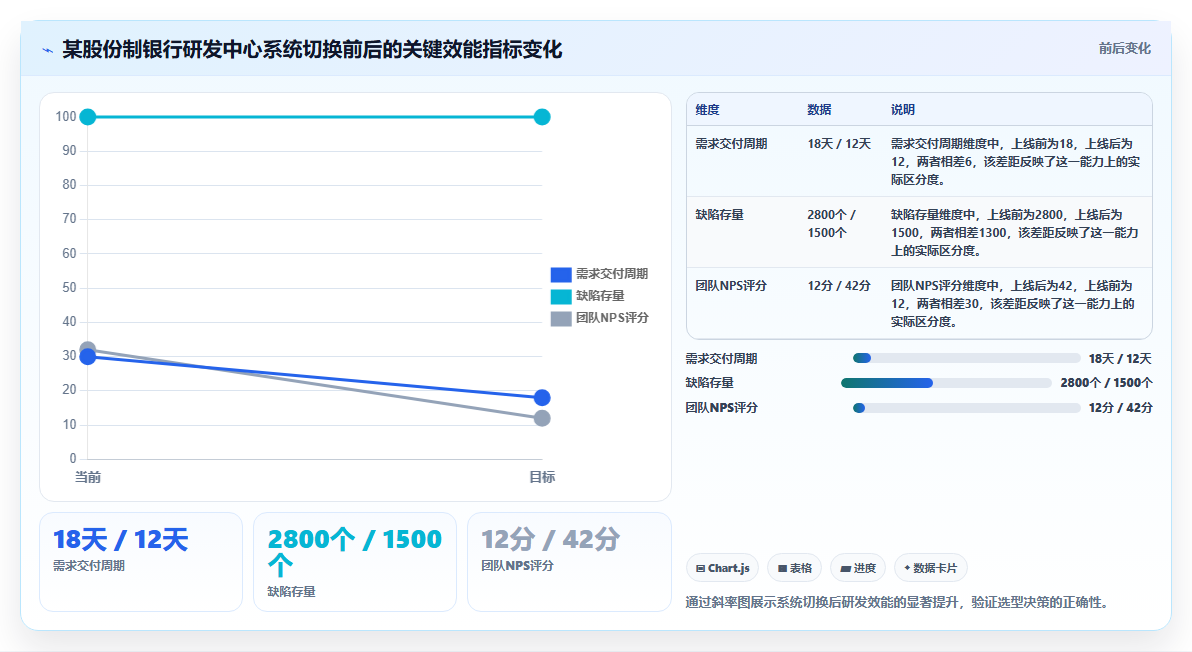This screenshot has height=652, width=1192.
Task: Click the cyan data point at 当前 100
Action: click(x=88, y=117)
